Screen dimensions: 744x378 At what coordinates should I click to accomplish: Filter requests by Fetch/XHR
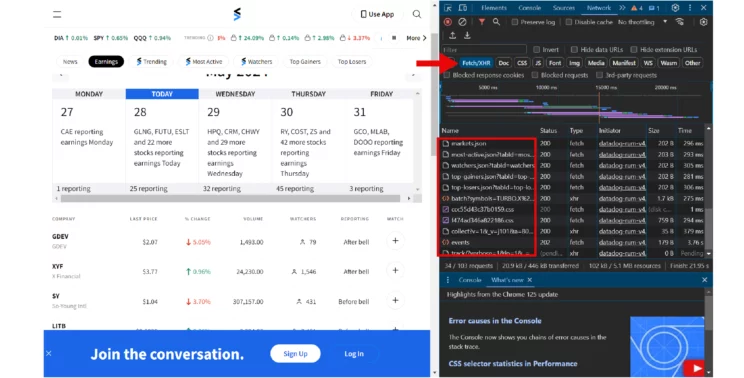[x=476, y=63]
